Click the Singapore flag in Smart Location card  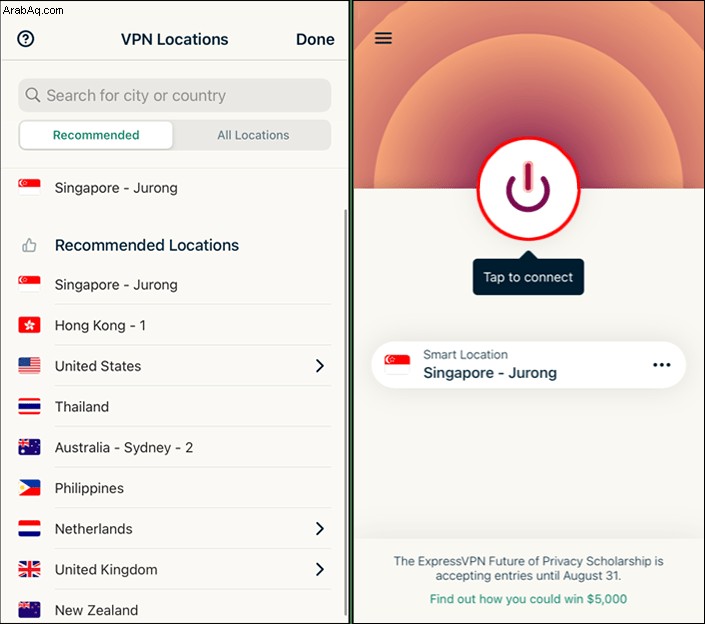pyautogui.click(x=397, y=365)
